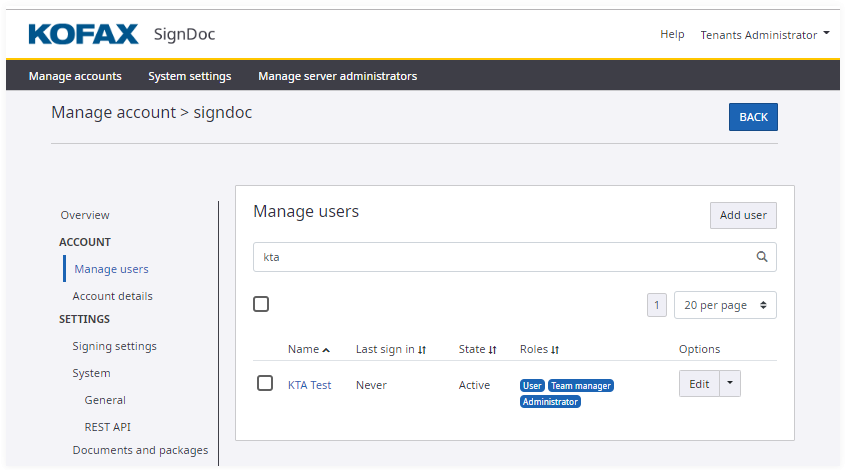This screenshot has height=472, width=846.
Task: Expand the arrow next to Edit
Action: (x=729, y=384)
